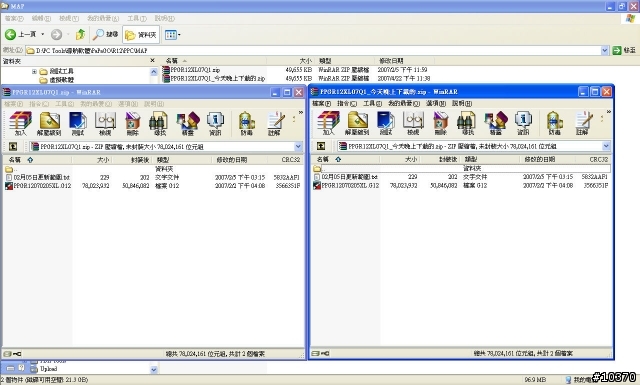640x385 pixels.
Task: Open Wizard icon in right WinRAR window
Action: (x=496, y=123)
